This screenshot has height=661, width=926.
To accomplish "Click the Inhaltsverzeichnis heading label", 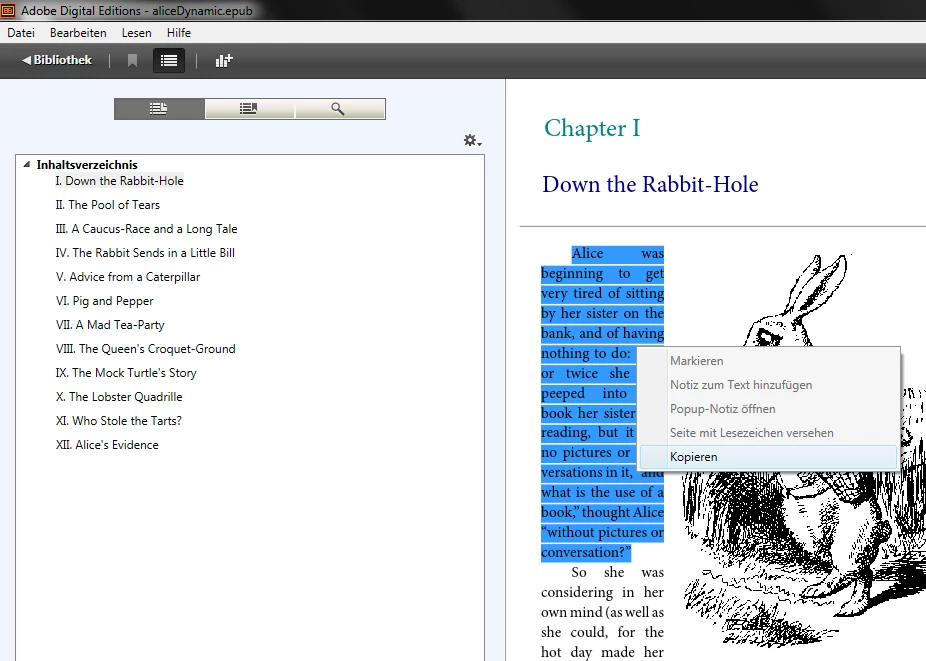I will coord(87,165).
